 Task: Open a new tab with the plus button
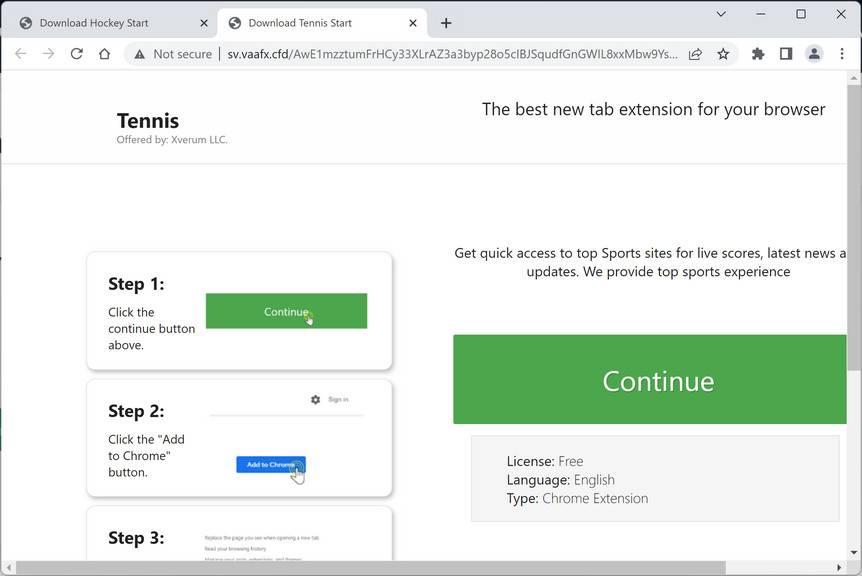pos(446,23)
